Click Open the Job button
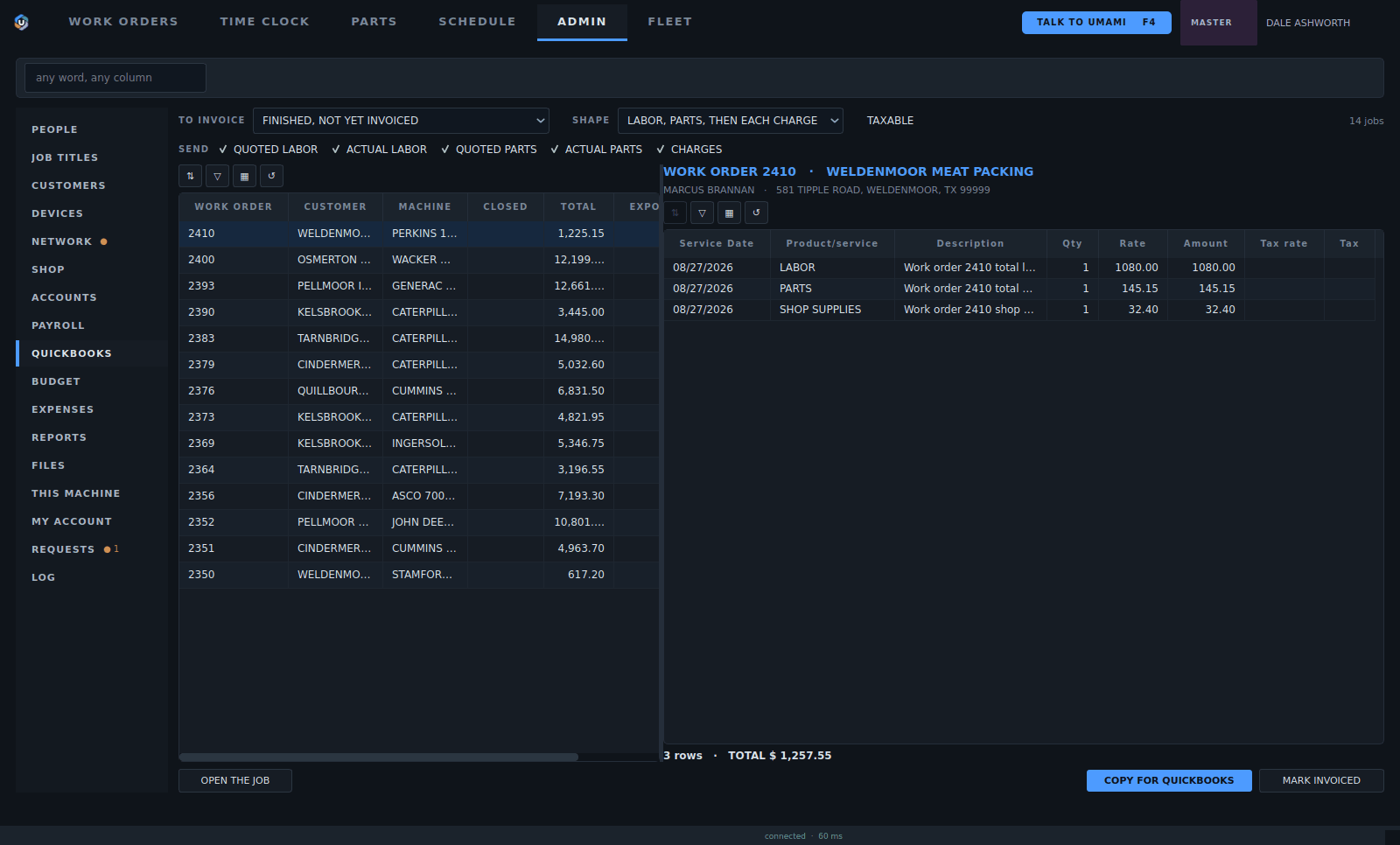The height and width of the screenshot is (845, 1400). point(235,780)
